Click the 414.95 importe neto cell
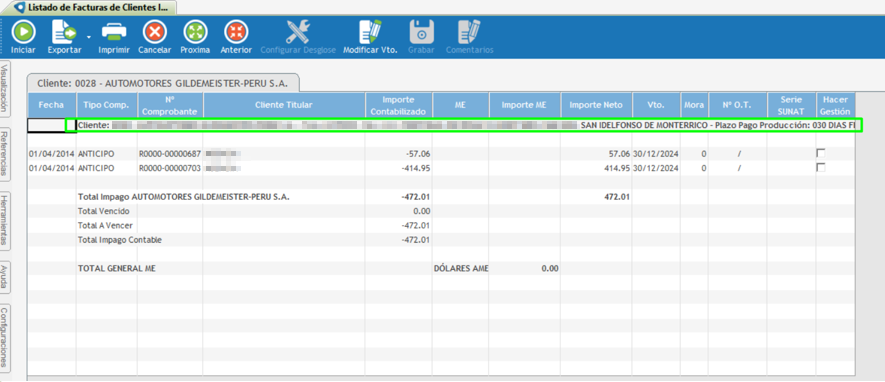885x382 pixels. click(x=596, y=168)
